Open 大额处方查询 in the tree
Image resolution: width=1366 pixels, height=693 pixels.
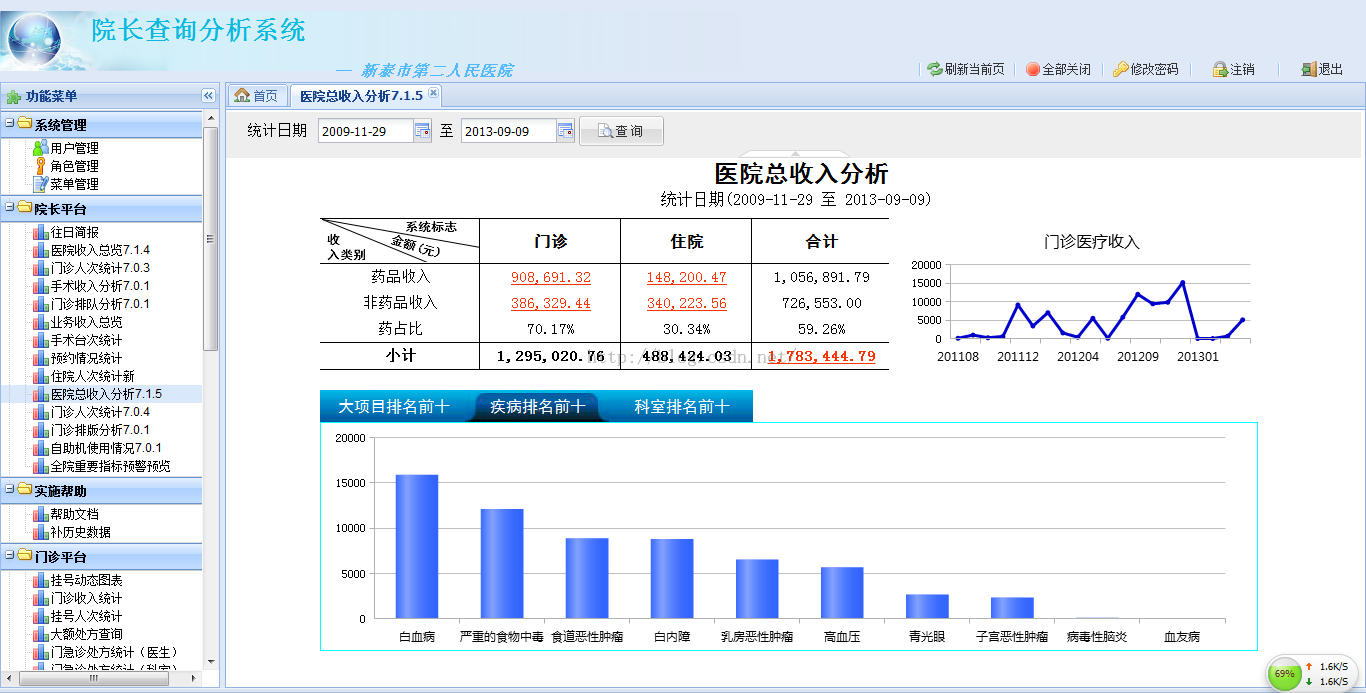click(86, 634)
